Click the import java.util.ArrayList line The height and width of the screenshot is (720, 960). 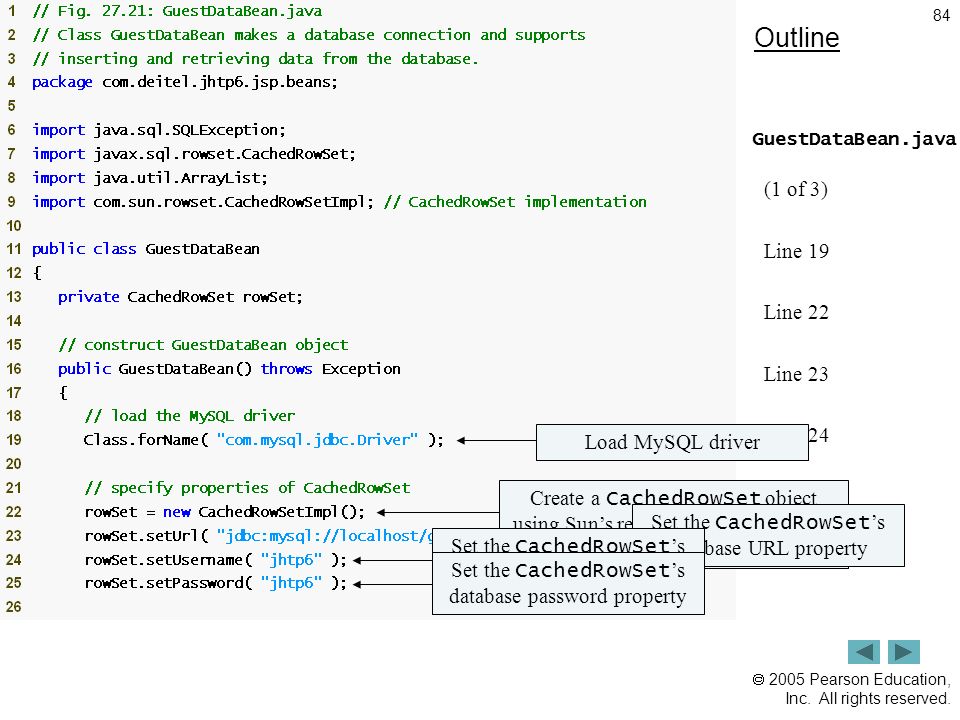(x=150, y=178)
